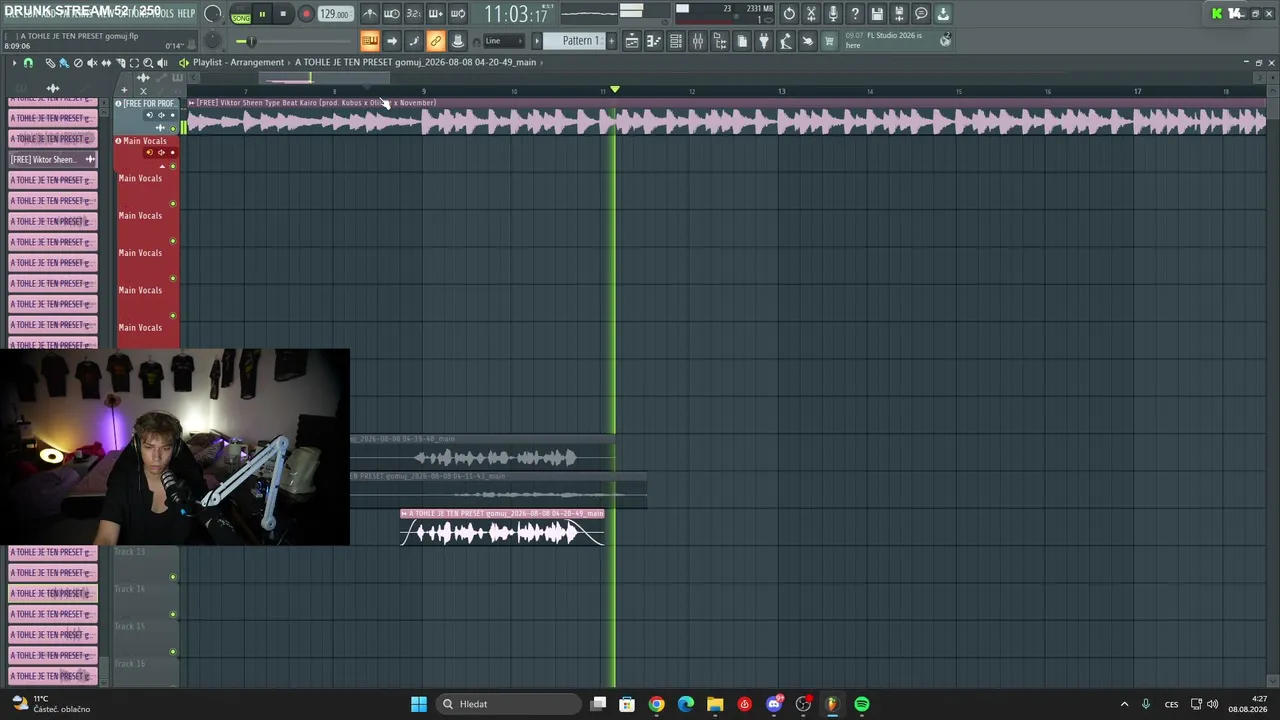Mute the FREE FOR PROF track LED
Image resolution: width=1280 pixels, height=720 pixels.
(x=173, y=128)
